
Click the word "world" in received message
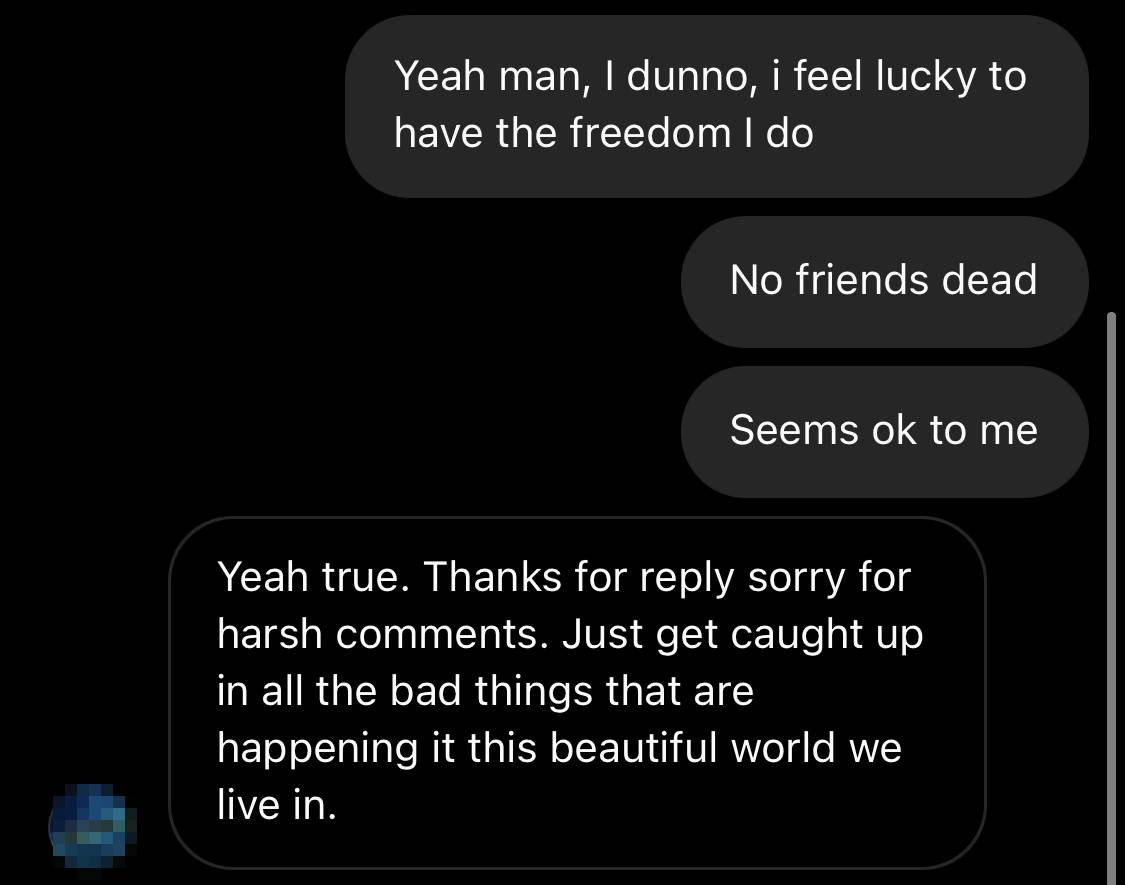[783, 748]
